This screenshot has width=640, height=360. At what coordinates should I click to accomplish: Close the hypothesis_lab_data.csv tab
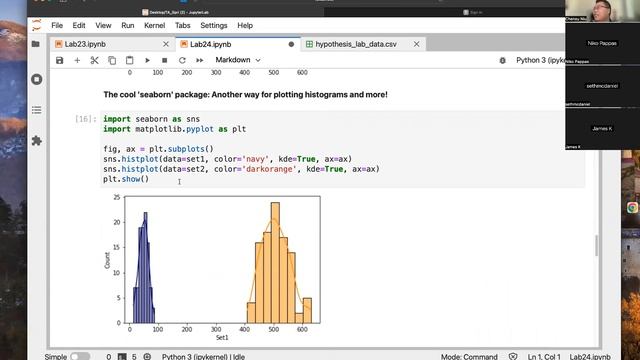(416, 44)
